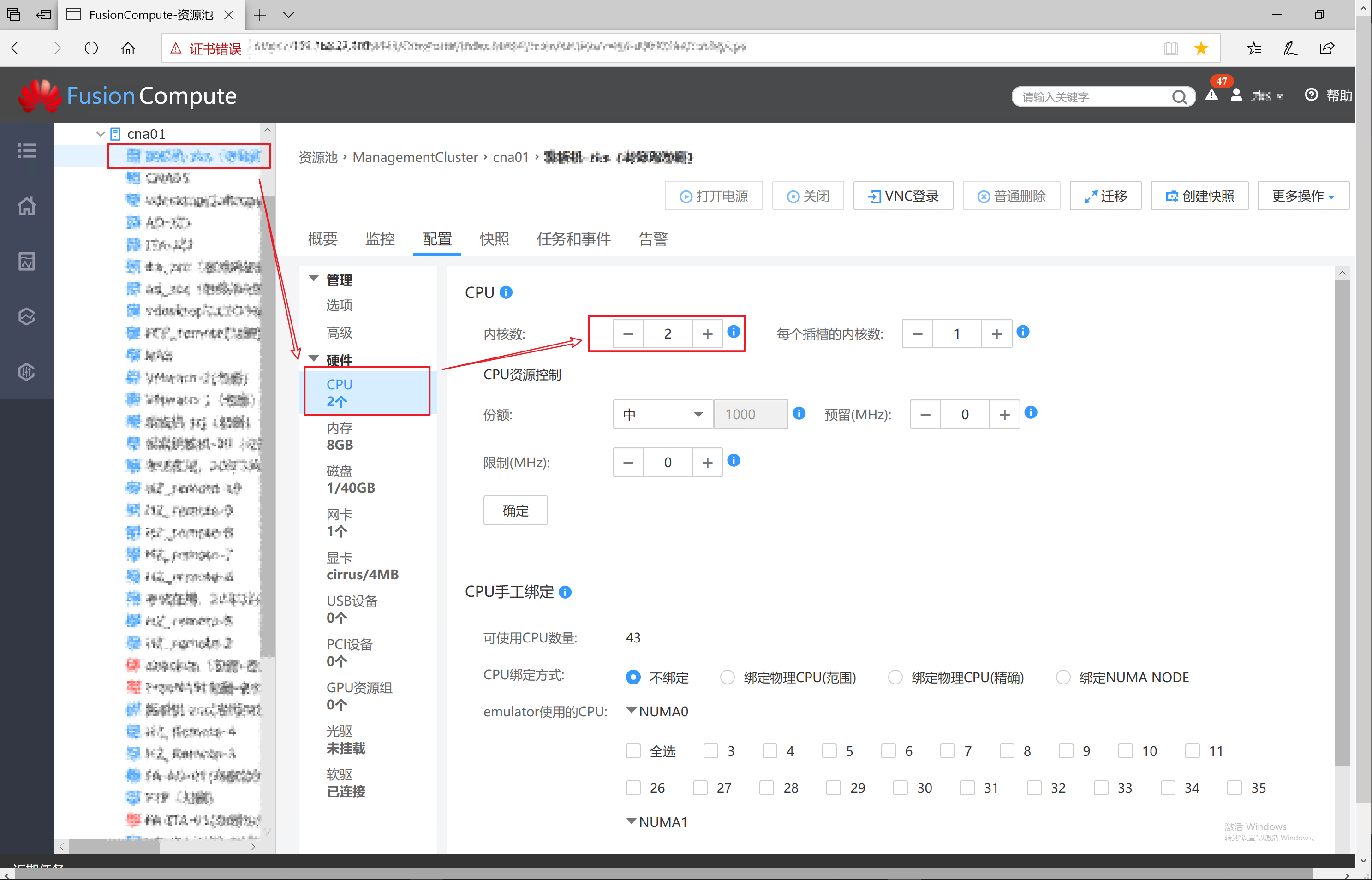Collapse the cna01 tree node

101,134
